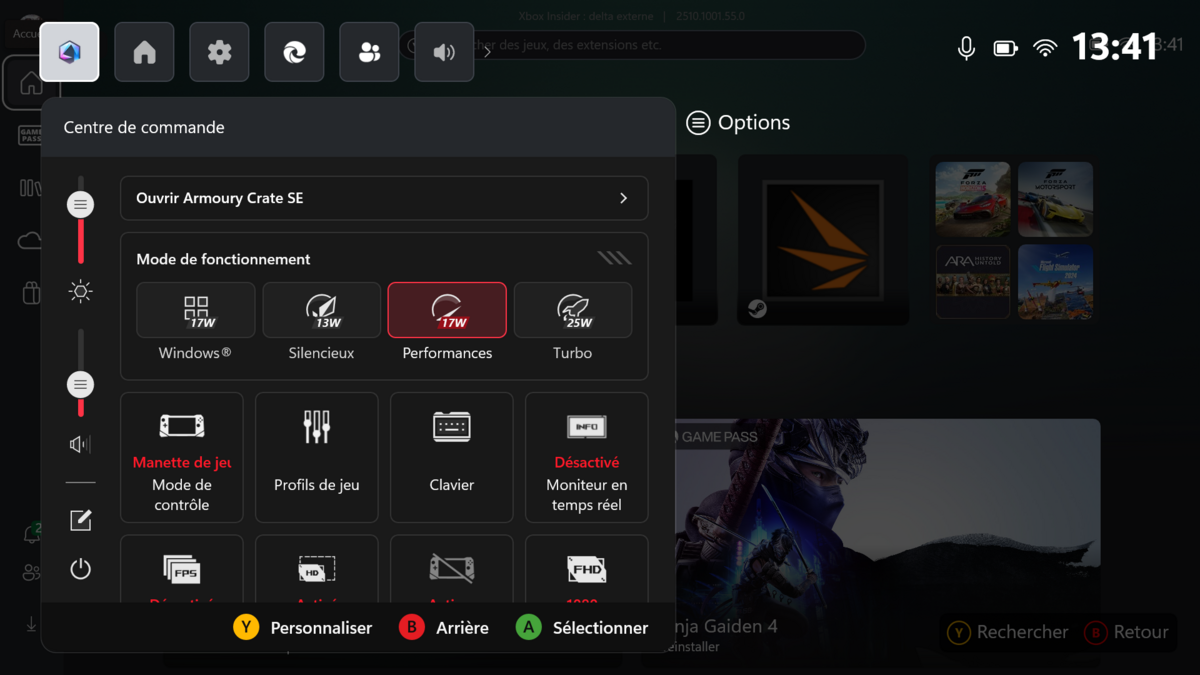
Task: Click the Home icon in top bar
Action: (x=144, y=52)
